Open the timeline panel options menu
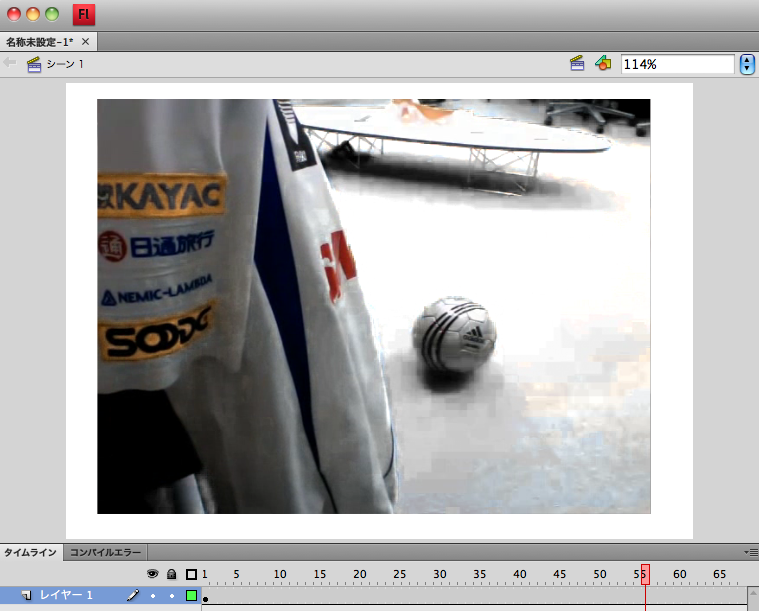Viewport: 759px width, 611px height. (x=751, y=552)
